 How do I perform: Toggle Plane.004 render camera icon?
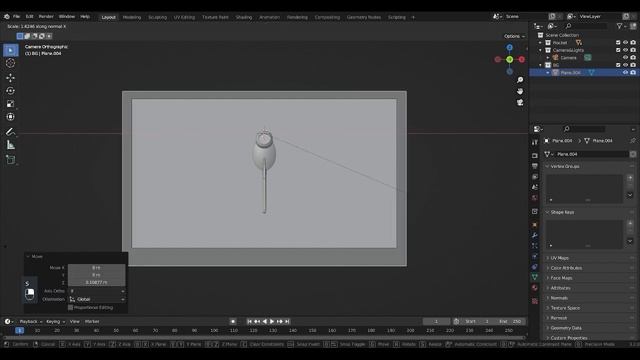(x=633, y=73)
